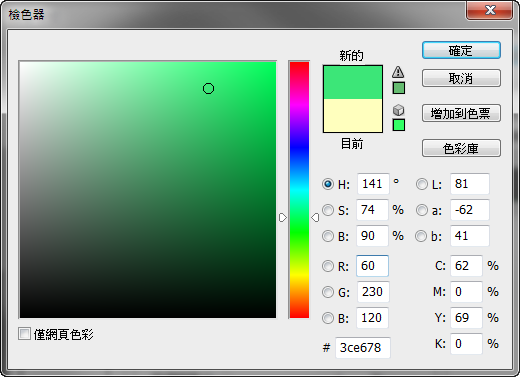
Task: Select the G green radio button
Action: point(328,292)
